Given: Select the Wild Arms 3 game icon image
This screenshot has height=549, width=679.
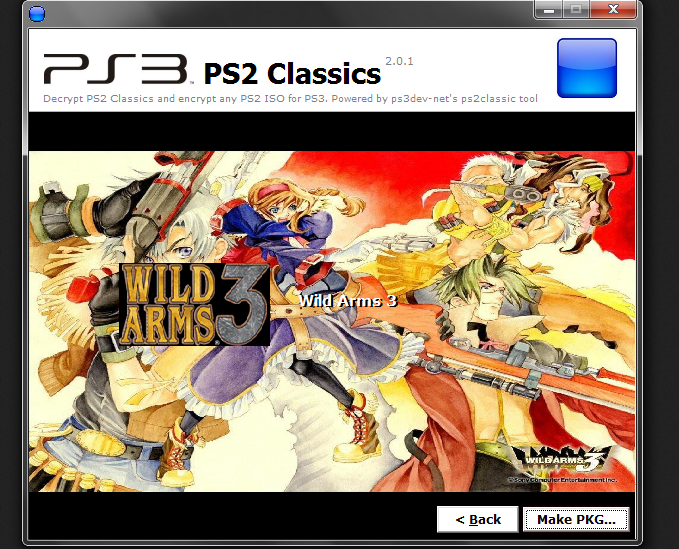Looking at the screenshot, I should 194,304.
